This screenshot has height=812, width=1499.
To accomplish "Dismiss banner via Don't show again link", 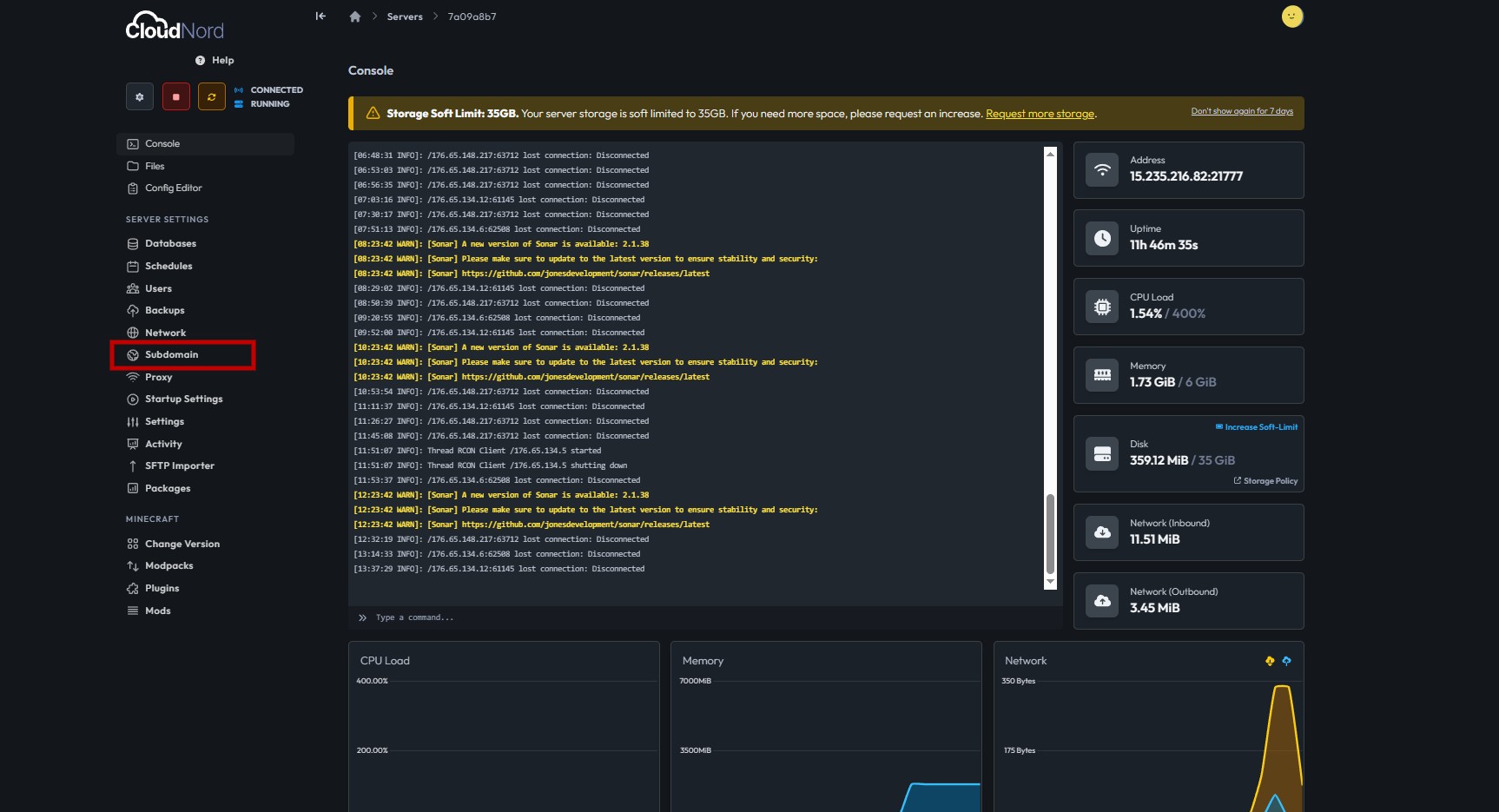I will coord(1241,111).
